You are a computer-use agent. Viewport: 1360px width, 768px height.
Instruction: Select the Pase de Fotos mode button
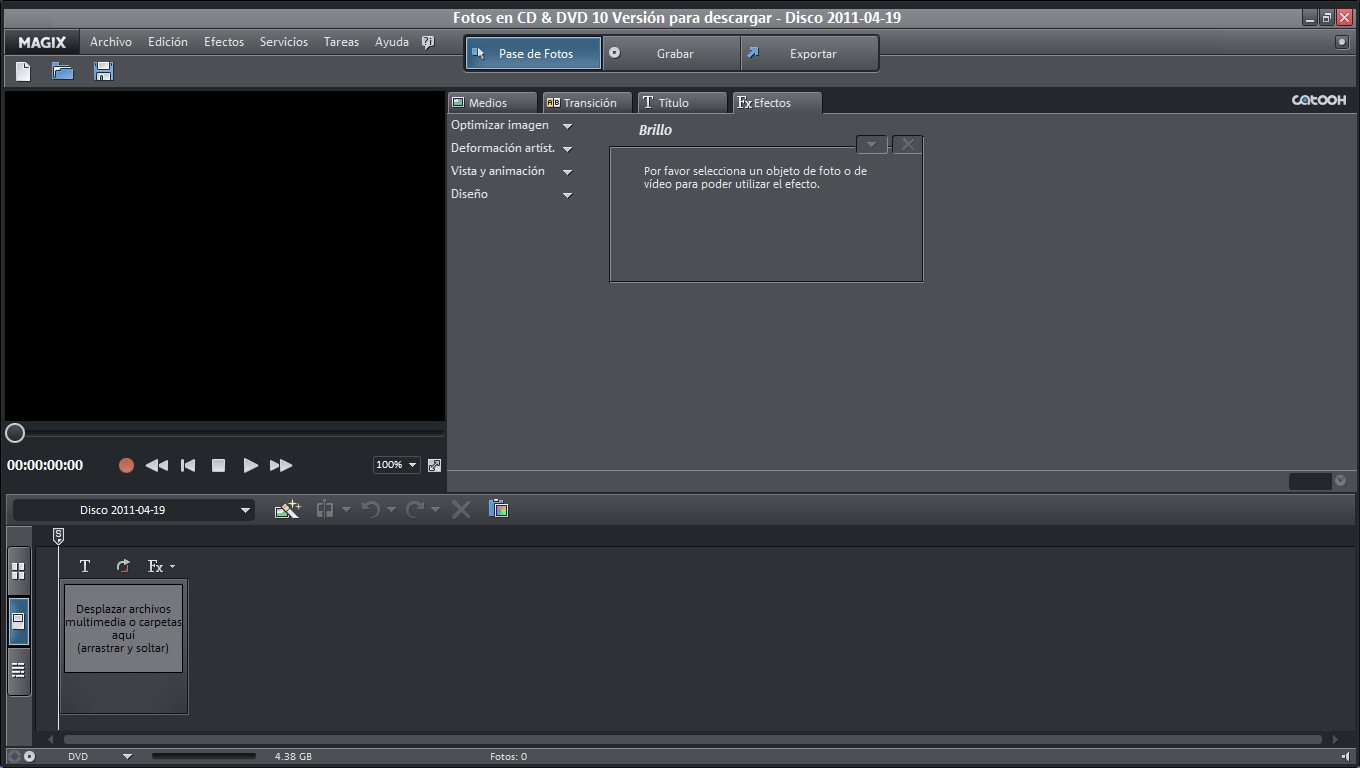click(533, 53)
